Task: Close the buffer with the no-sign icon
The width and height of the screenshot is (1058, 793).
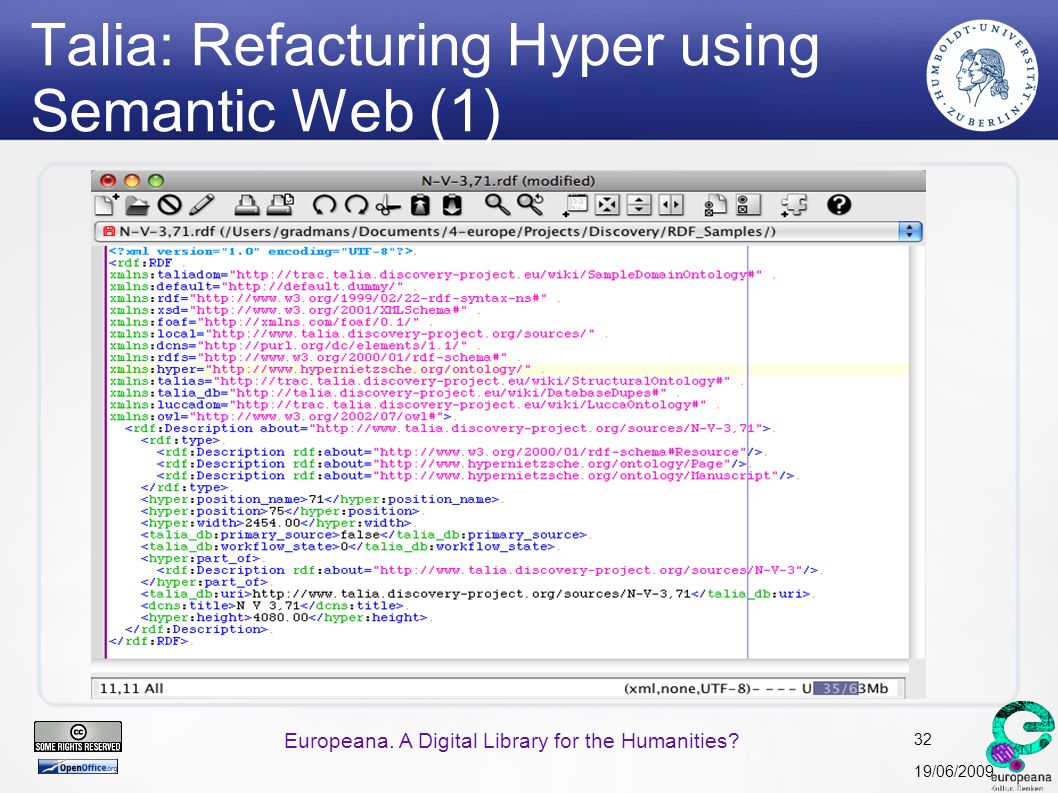Action: click(x=169, y=204)
